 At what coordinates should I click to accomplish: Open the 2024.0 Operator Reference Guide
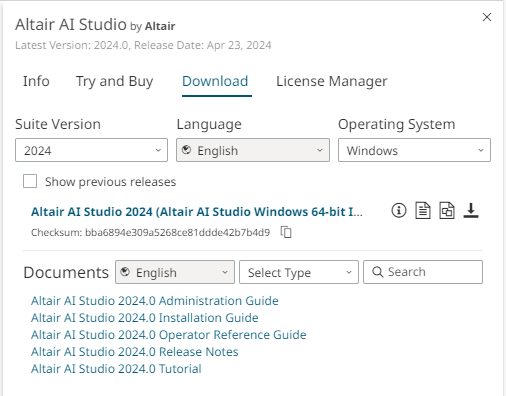point(169,335)
